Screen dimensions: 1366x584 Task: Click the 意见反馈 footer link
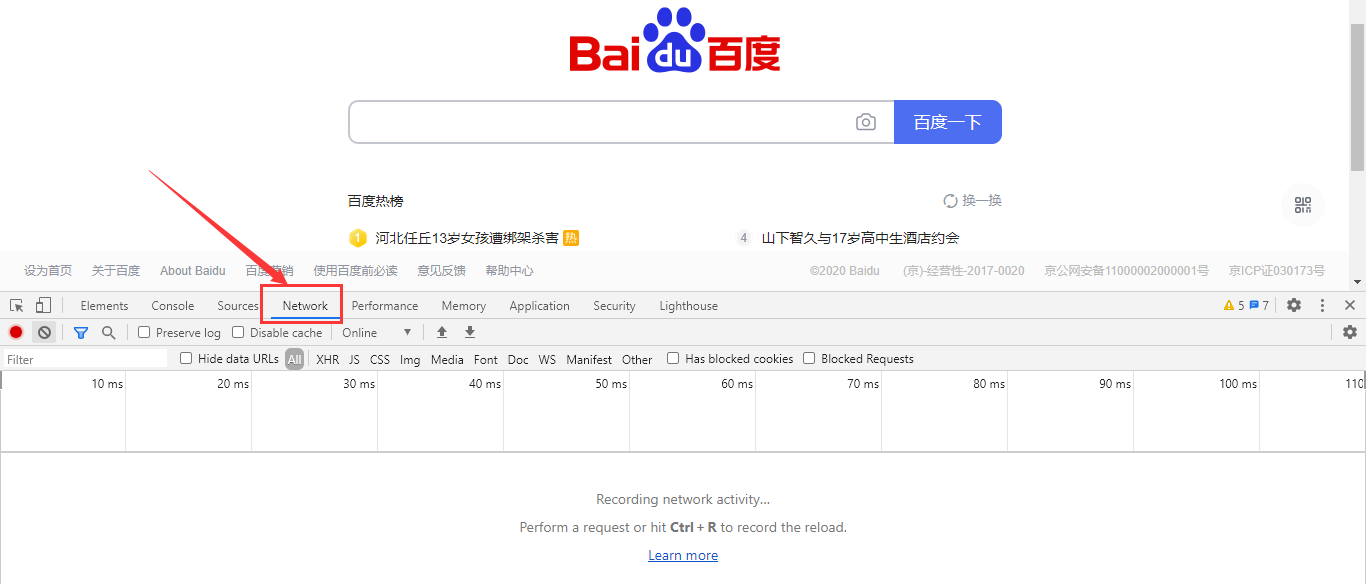coord(441,271)
